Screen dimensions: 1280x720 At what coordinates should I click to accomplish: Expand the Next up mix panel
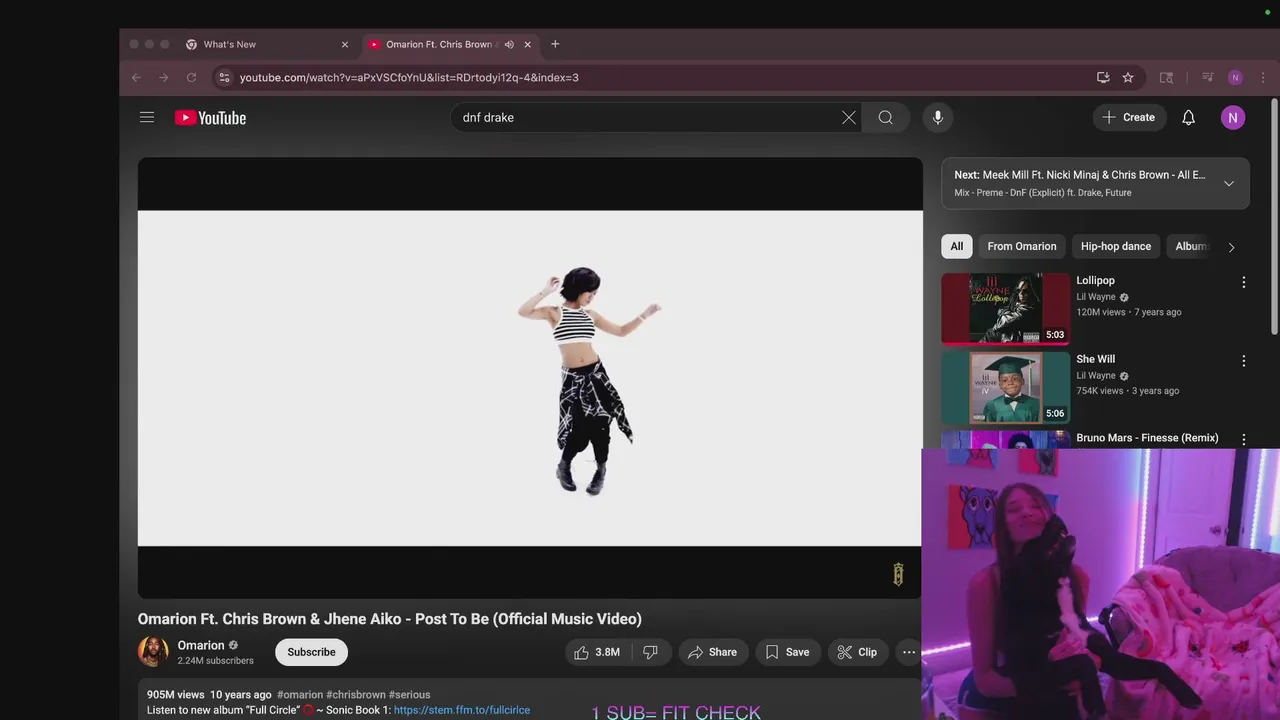tap(1228, 183)
